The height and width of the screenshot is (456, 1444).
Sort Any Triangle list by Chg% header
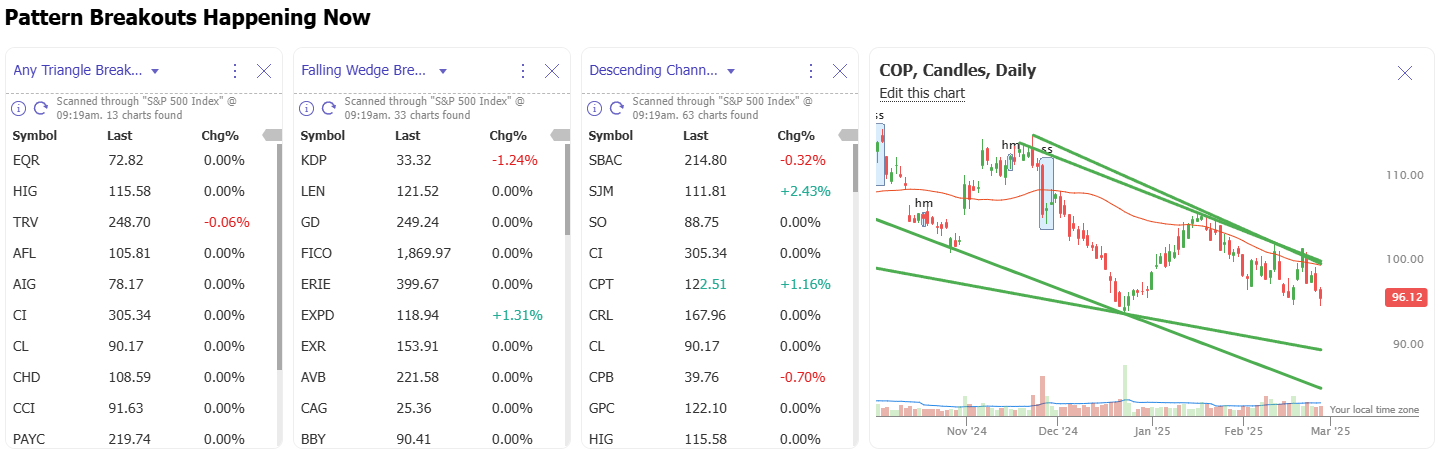[x=221, y=136]
